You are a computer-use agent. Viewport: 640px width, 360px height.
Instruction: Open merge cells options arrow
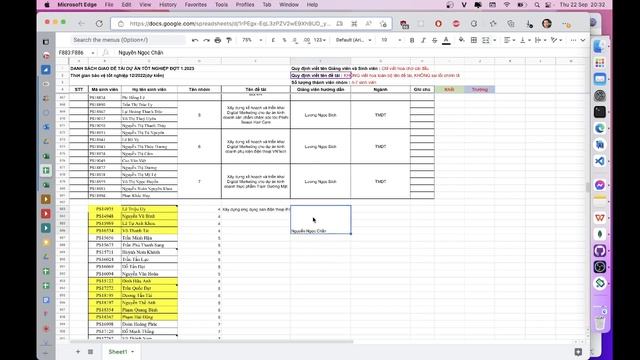point(495,40)
